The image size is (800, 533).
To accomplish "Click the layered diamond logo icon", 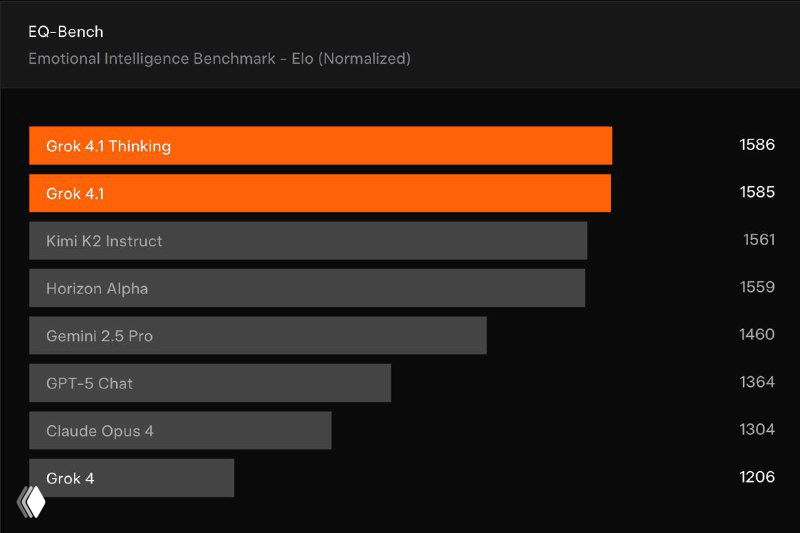I will [31, 502].
